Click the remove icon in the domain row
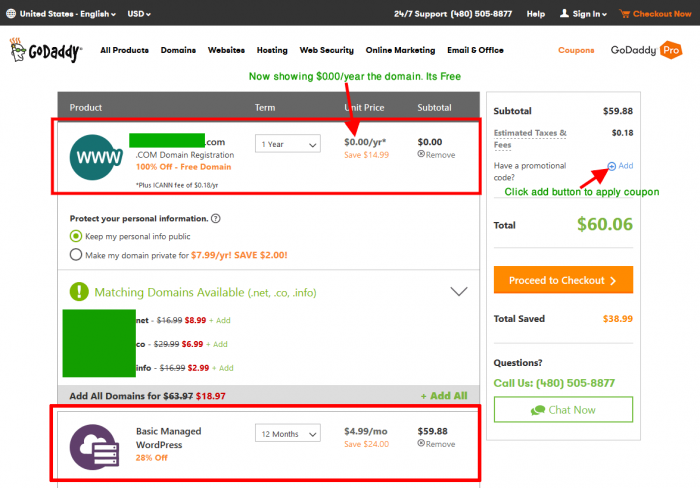This screenshot has width=700, height=488. [x=421, y=154]
